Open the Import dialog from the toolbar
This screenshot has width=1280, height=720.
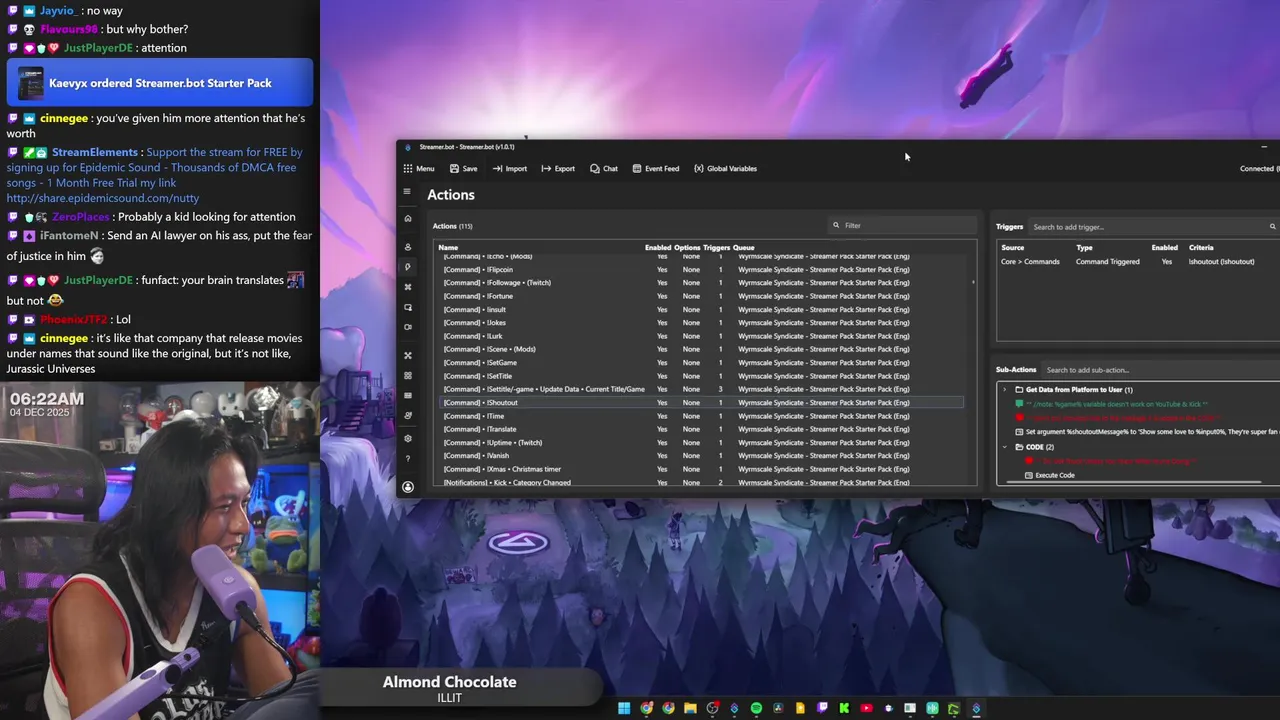tap(510, 169)
